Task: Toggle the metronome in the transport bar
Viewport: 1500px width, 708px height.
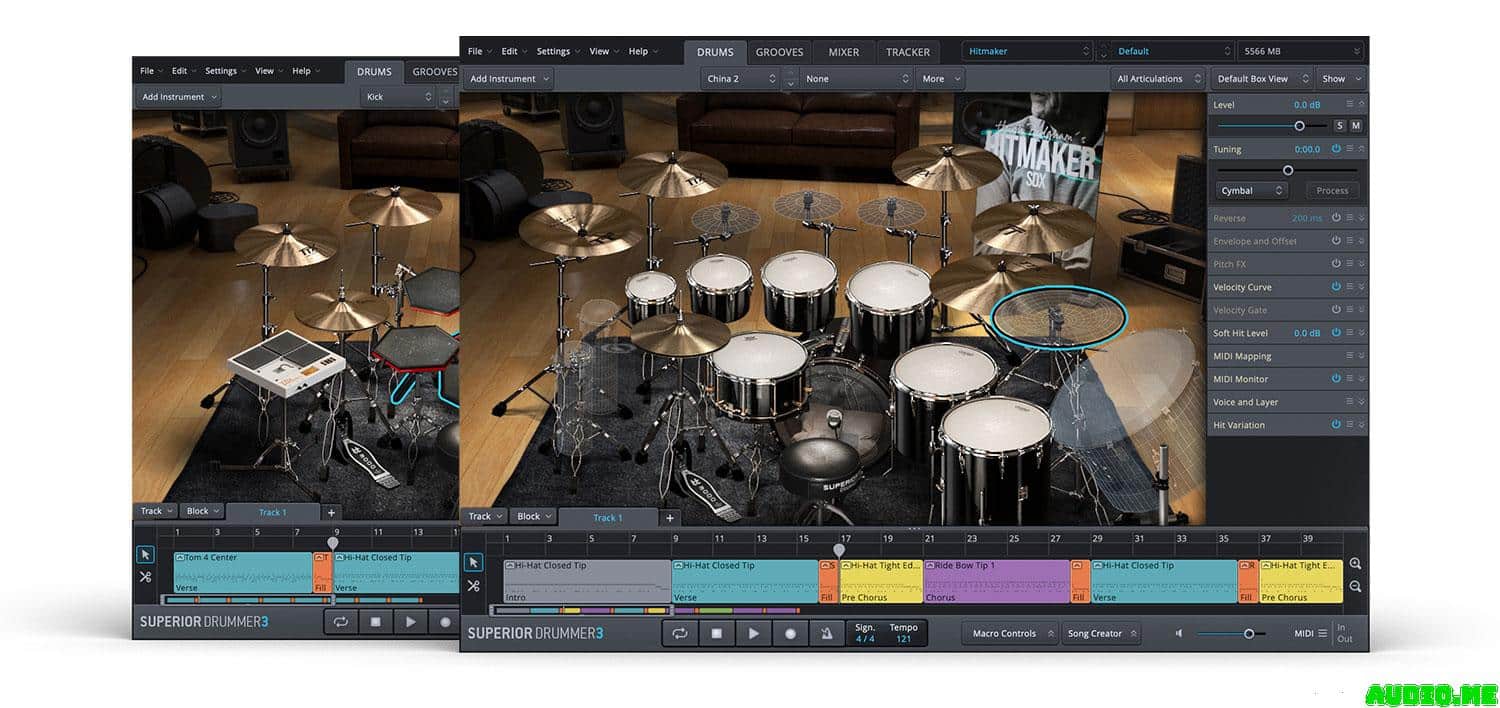Action: pyautogui.click(x=826, y=633)
